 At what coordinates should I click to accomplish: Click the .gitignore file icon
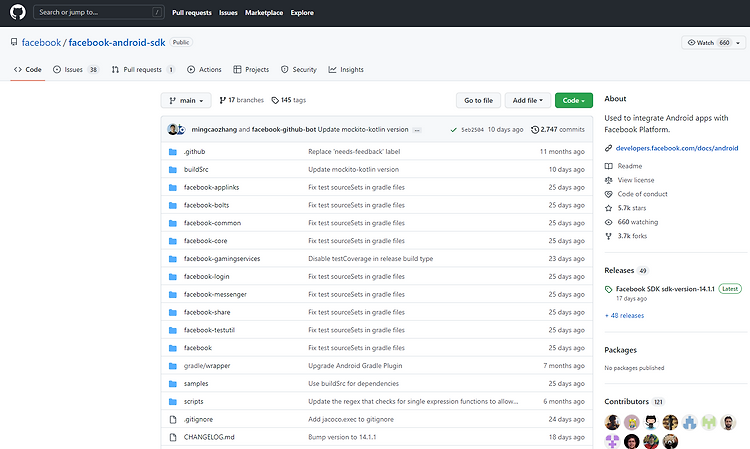point(173,419)
